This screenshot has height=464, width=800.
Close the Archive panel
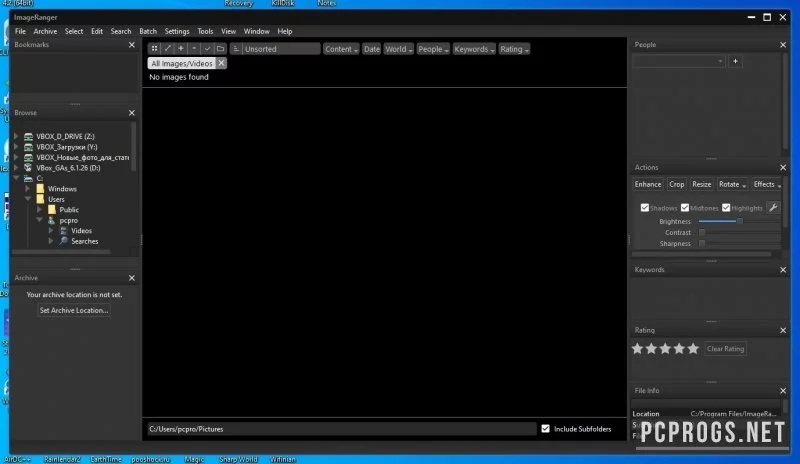(132, 278)
